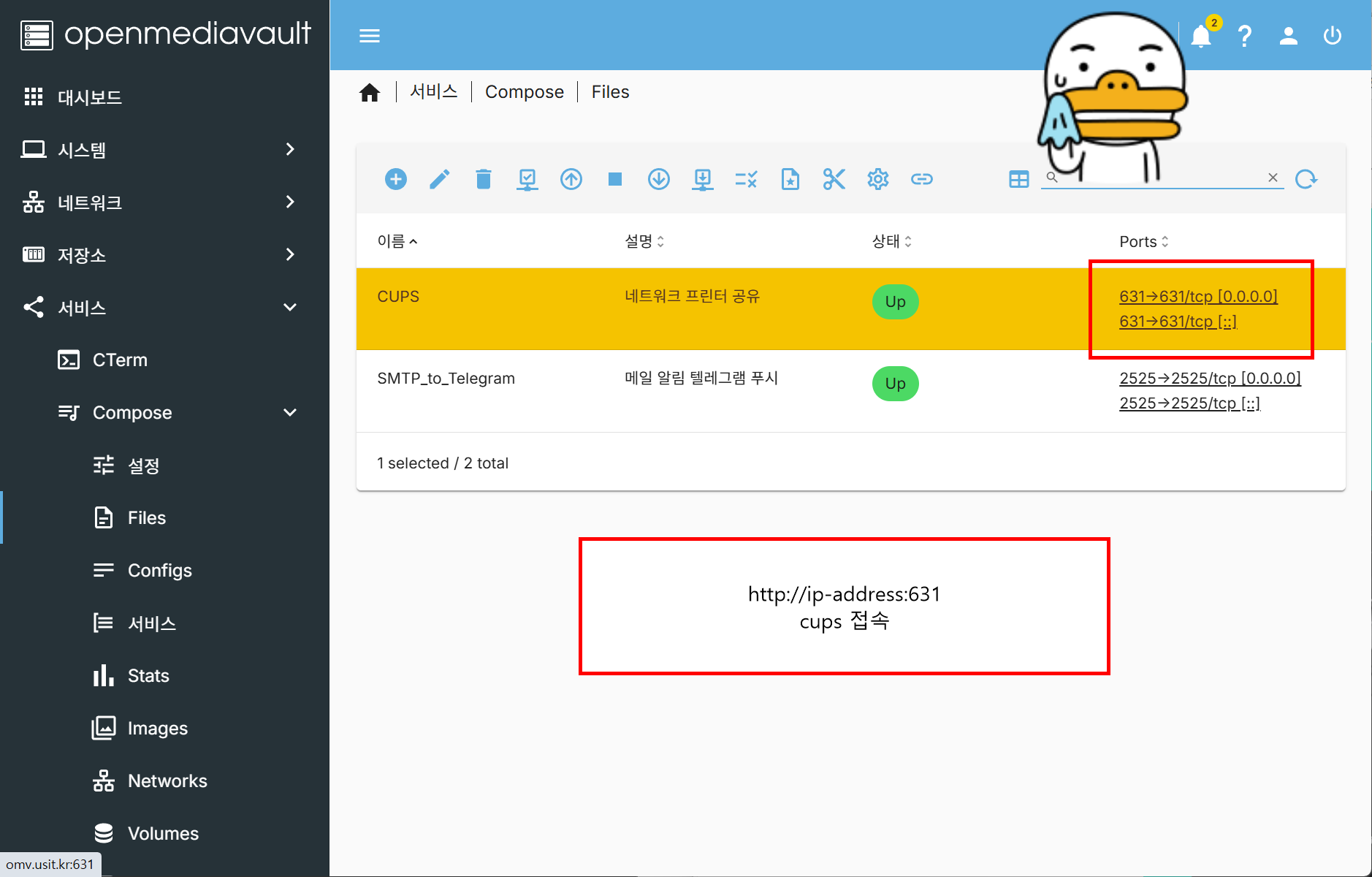This screenshot has width=1372, height=877.
Task: Sort by 설명 column
Action: 644,241
